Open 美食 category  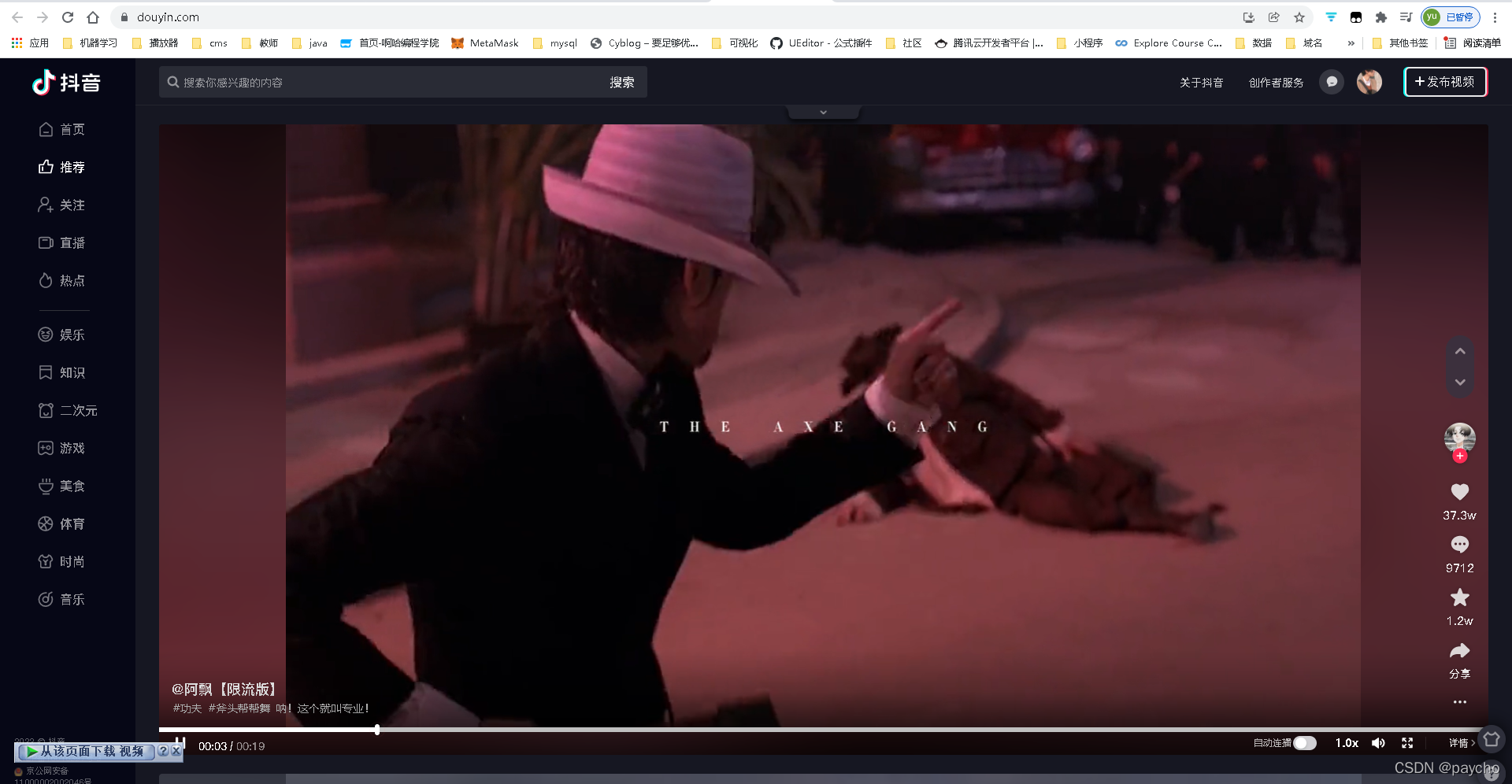[61, 486]
